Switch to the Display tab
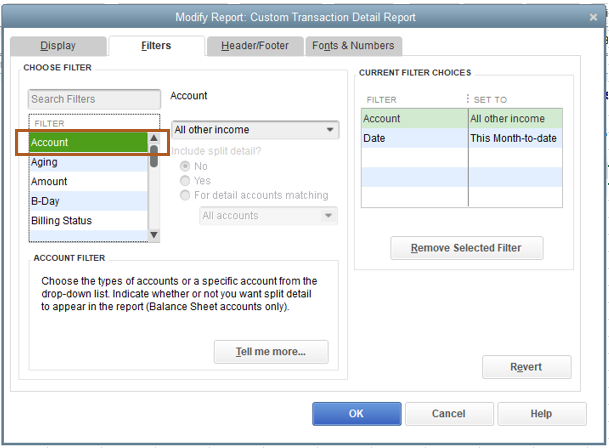609x448 pixels. coord(57,46)
